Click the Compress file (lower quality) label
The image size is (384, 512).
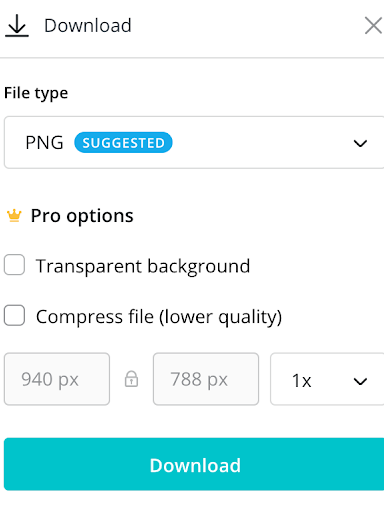pyautogui.click(x=159, y=317)
